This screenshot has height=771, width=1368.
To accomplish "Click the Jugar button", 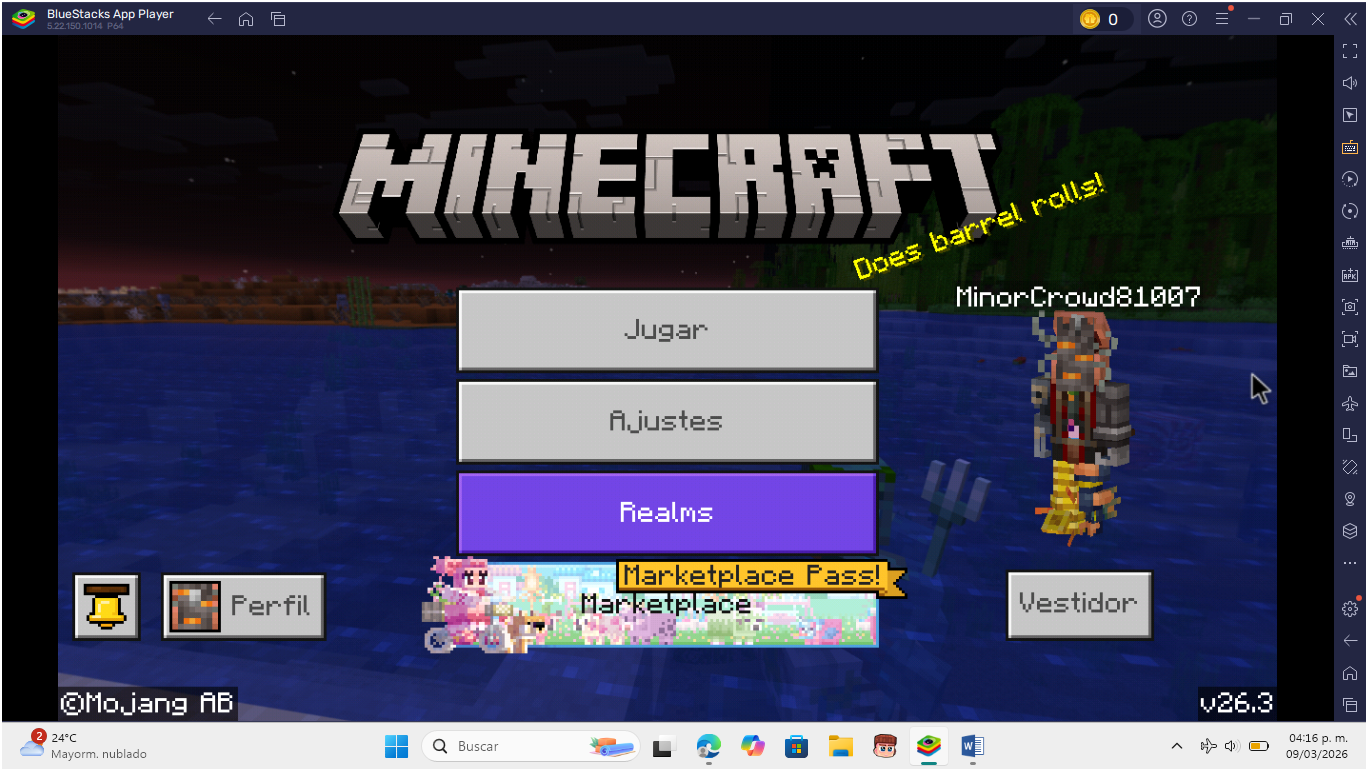I will 666,330.
